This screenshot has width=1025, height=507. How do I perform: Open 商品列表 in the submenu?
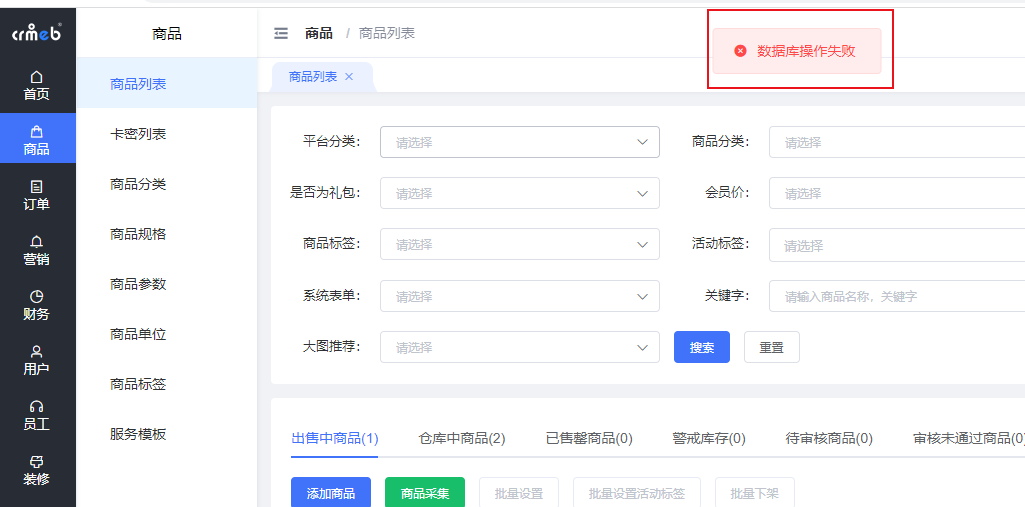click(167, 84)
